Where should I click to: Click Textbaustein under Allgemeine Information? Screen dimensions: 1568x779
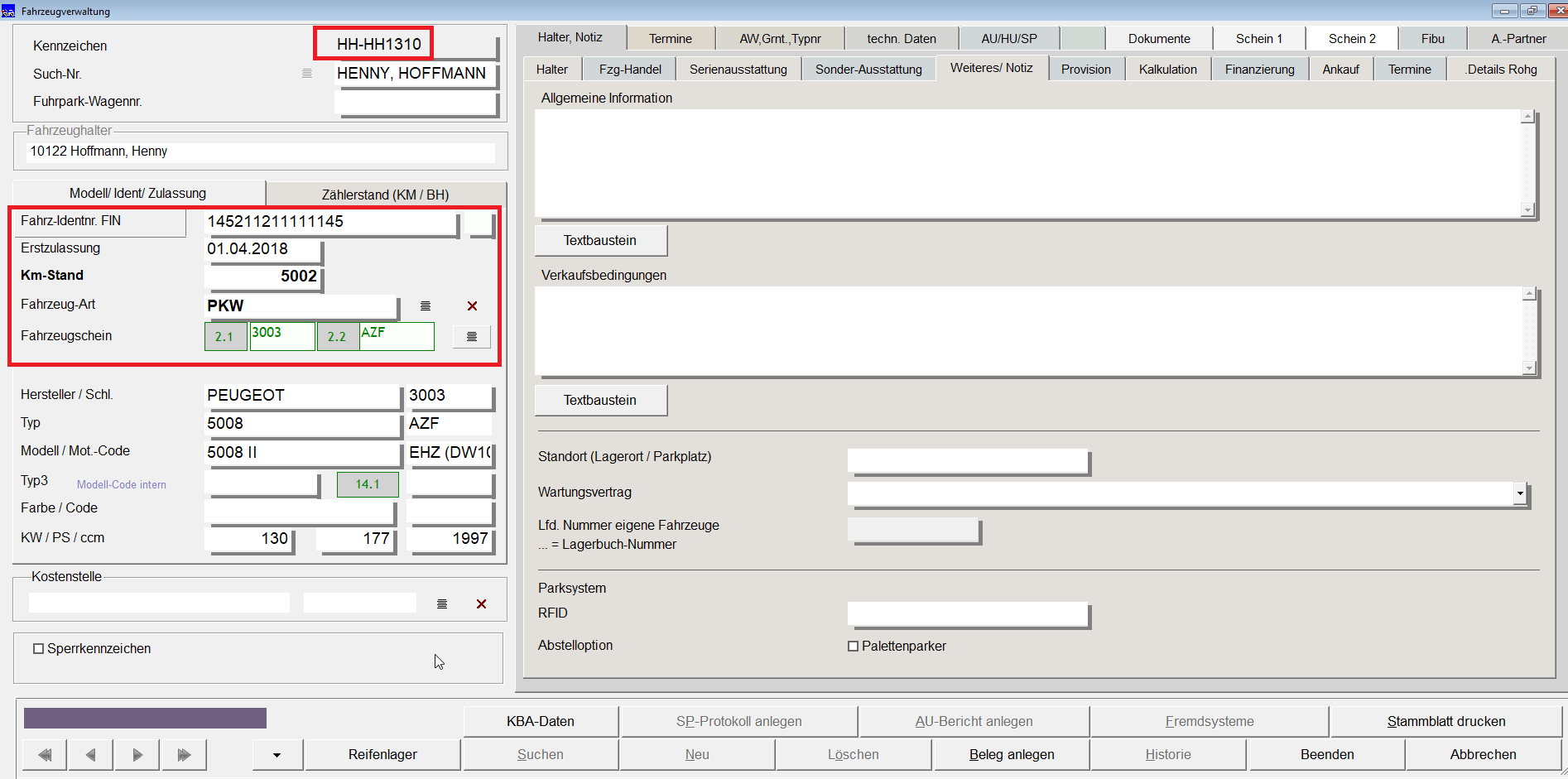click(x=600, y=241)
